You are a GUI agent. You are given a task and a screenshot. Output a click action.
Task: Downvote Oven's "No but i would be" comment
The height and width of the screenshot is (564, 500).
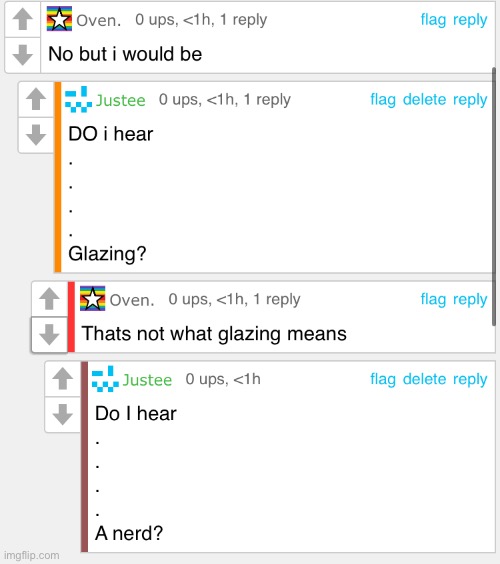coord(23,55)
